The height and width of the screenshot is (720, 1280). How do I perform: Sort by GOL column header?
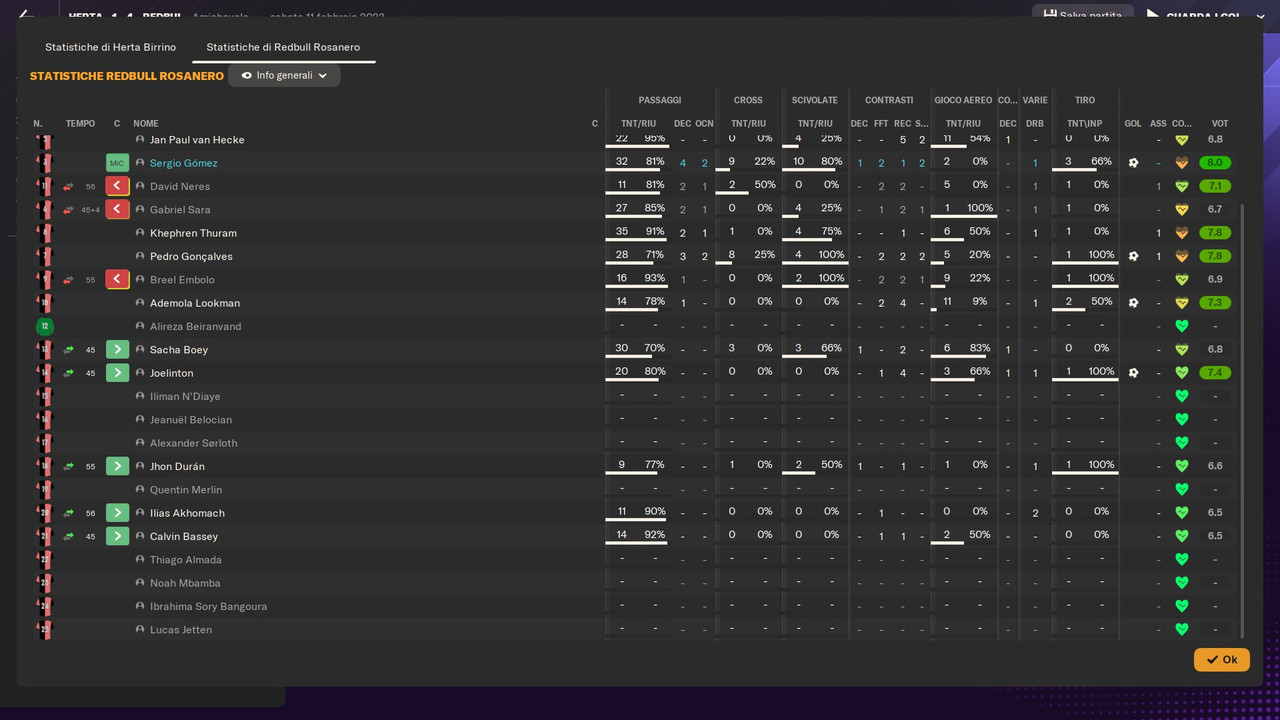1133,124
